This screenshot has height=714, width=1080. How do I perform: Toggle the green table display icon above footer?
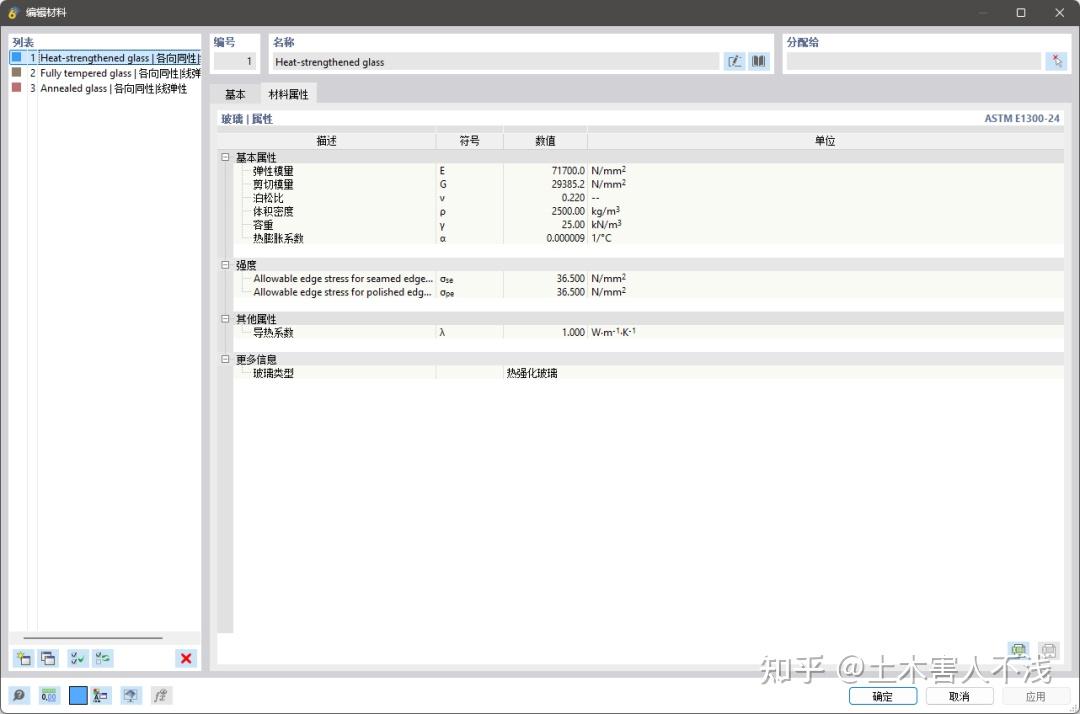click(1019, 650)
